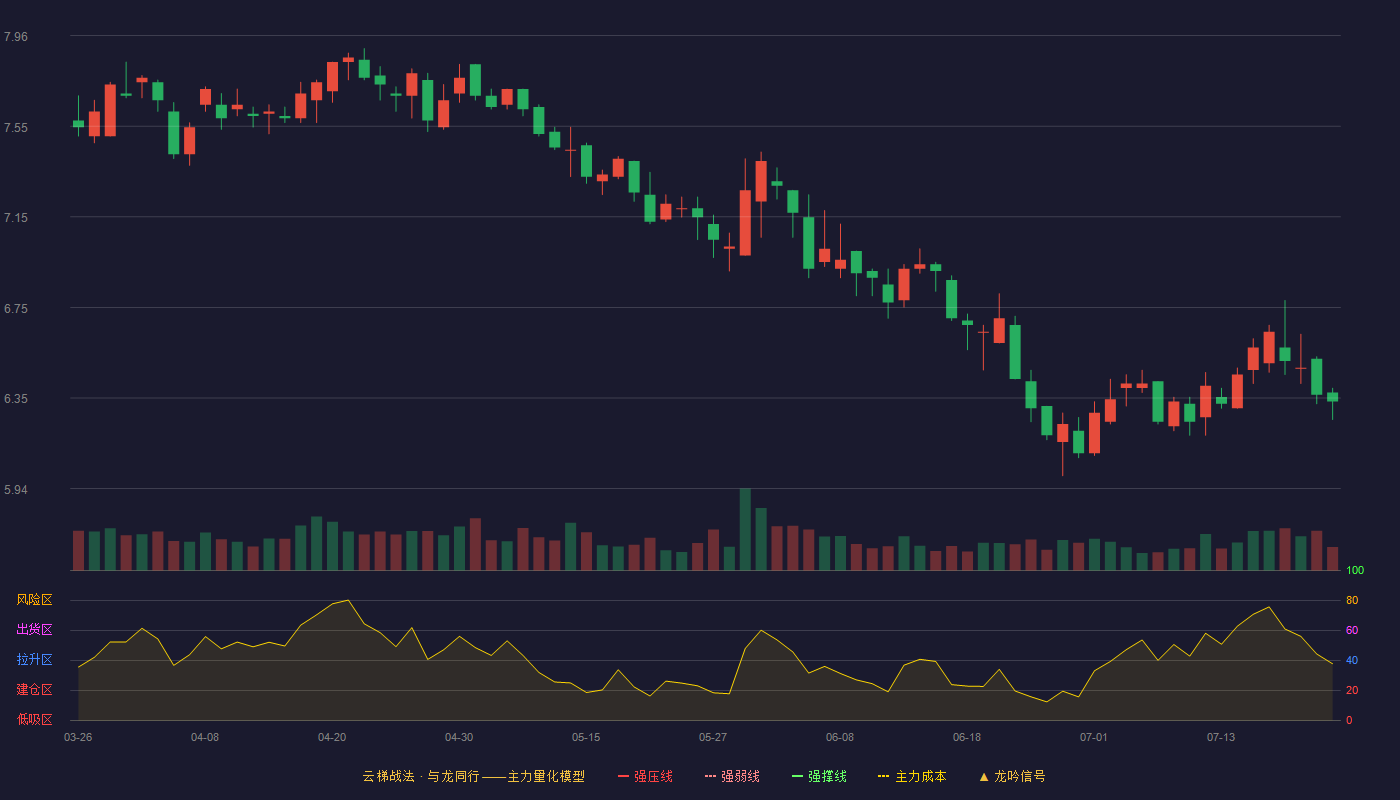Image resolution: width=1400 pixels, height=800 pixels.
Task: Toggle the 强压线 legend series
Action: [645, 776]
